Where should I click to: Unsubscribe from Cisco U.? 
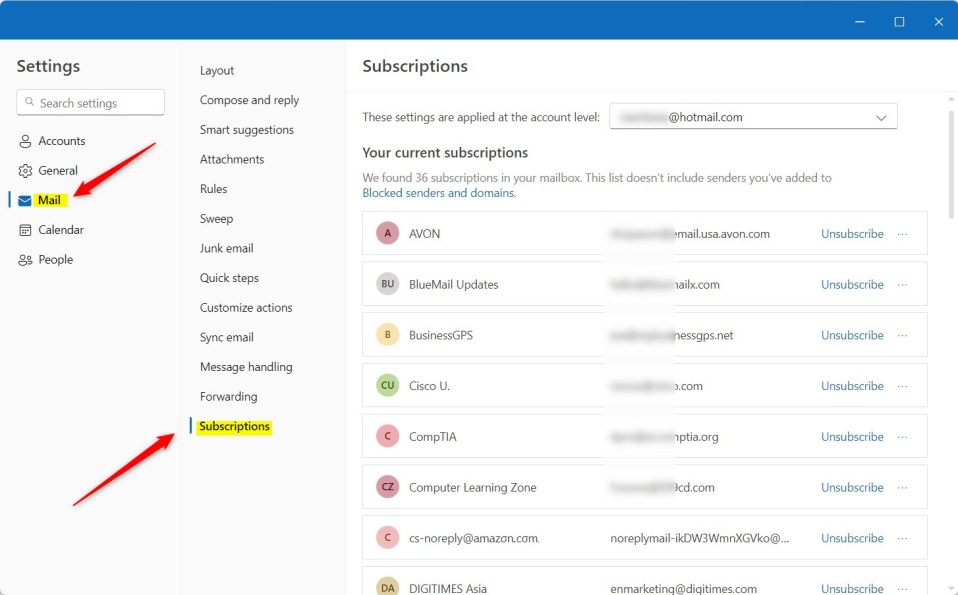[x=852, y=386]
